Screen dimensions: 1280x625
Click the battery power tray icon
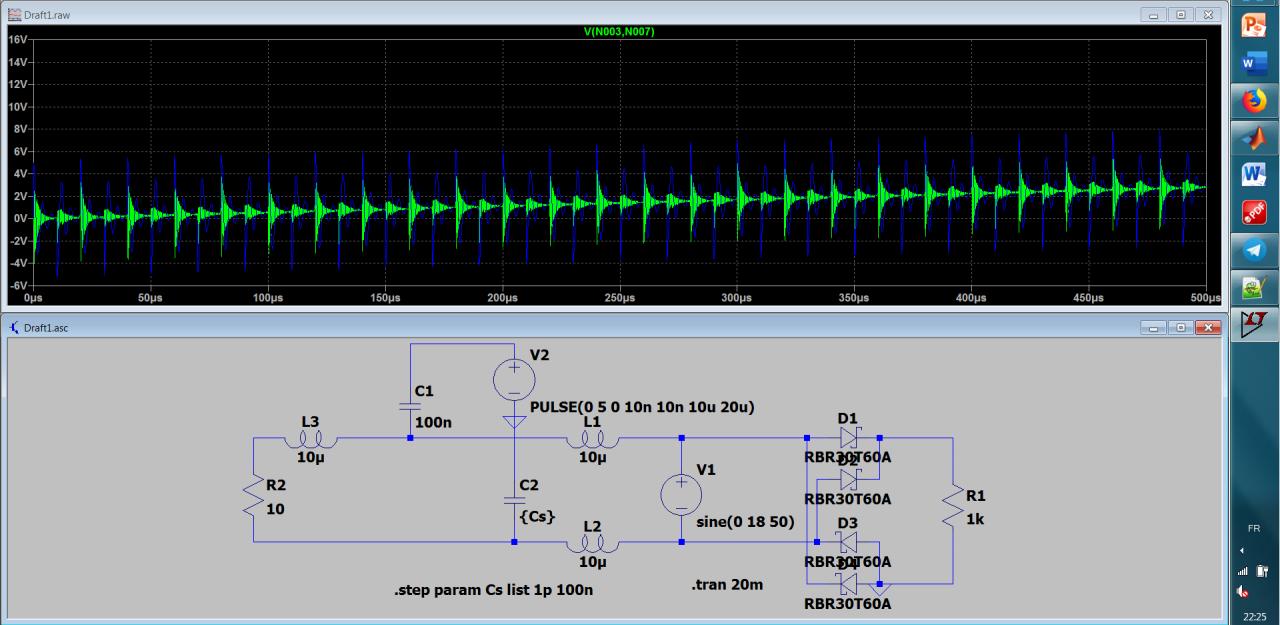click(1263, 571)
